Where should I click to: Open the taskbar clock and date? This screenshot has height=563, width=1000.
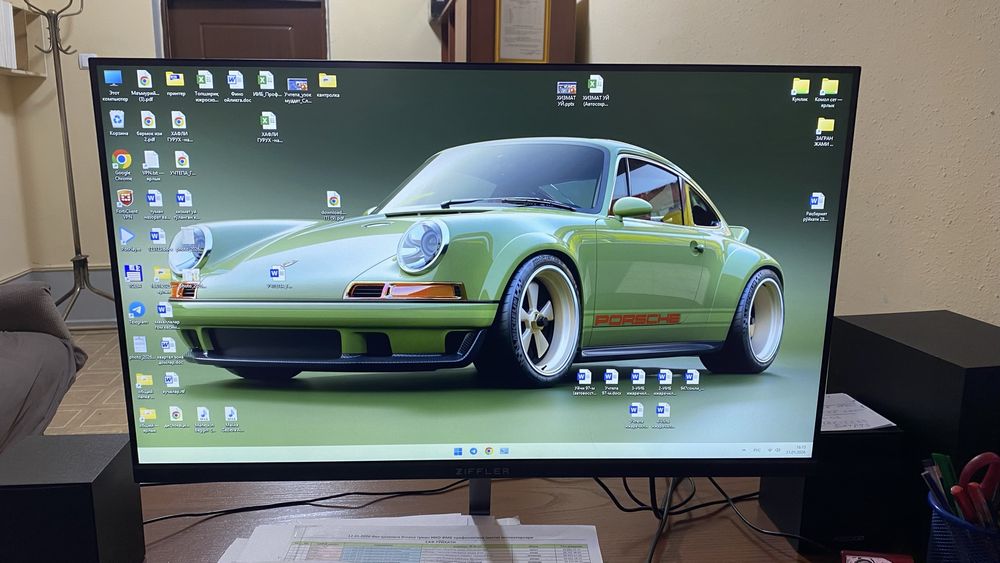click(x=796, y=450)
